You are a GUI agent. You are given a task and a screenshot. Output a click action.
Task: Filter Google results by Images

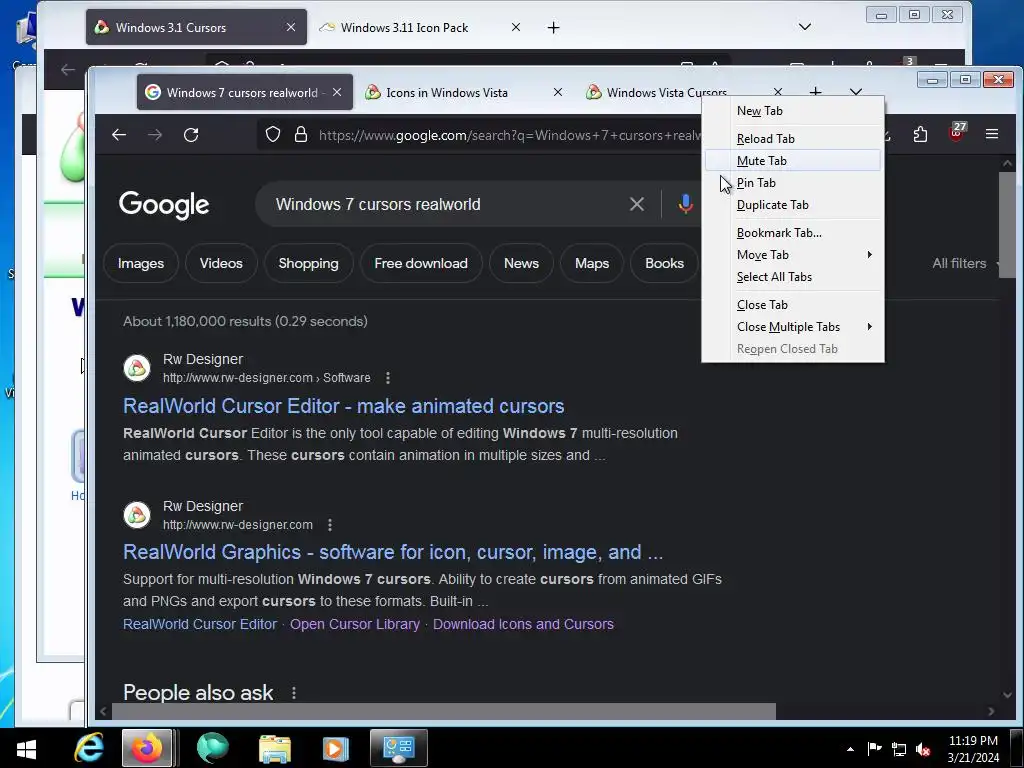click(141, 263)
